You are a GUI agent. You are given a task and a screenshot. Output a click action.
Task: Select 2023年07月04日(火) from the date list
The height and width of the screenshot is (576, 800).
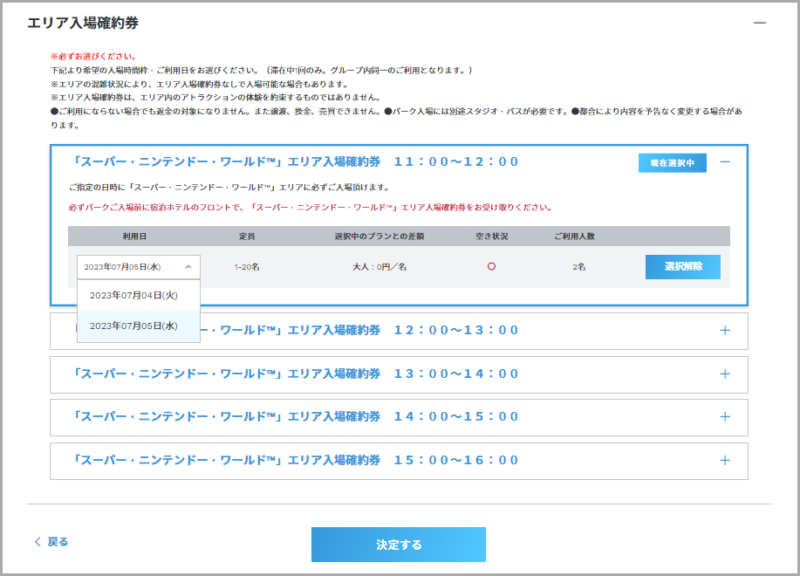click(138, 295)
